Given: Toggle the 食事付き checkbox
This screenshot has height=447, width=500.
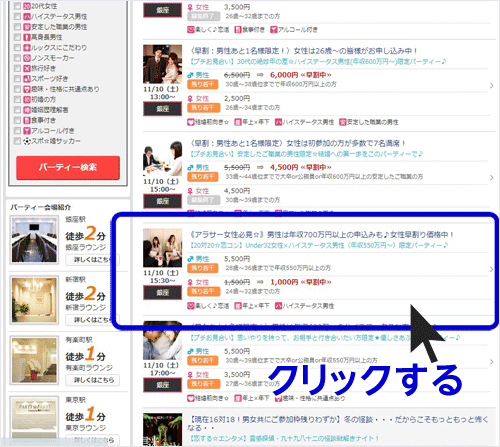Looking at the screenshot, I should coord(17,120).
